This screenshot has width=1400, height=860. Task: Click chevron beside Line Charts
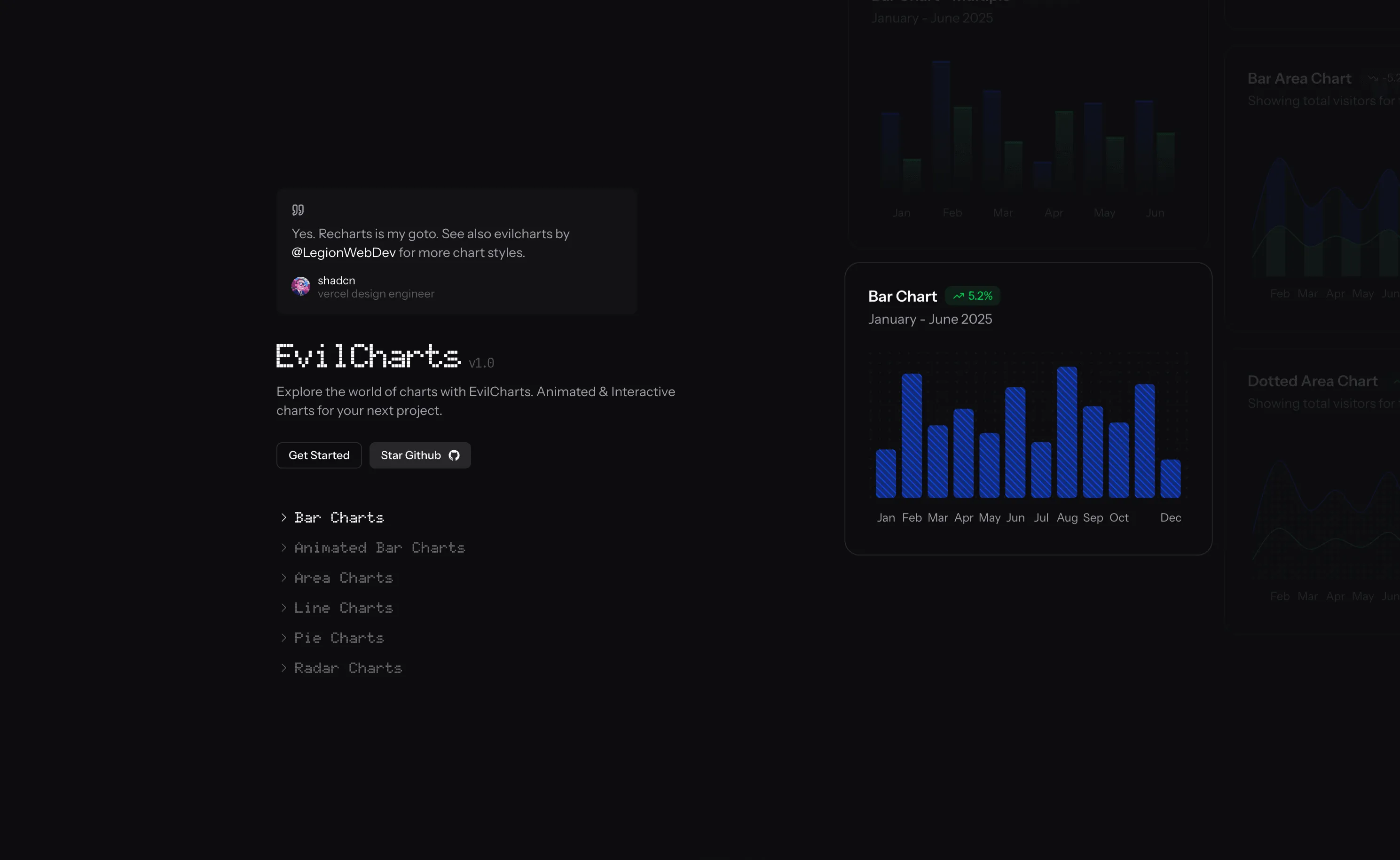pyautogui.click(x=283, y=608)
